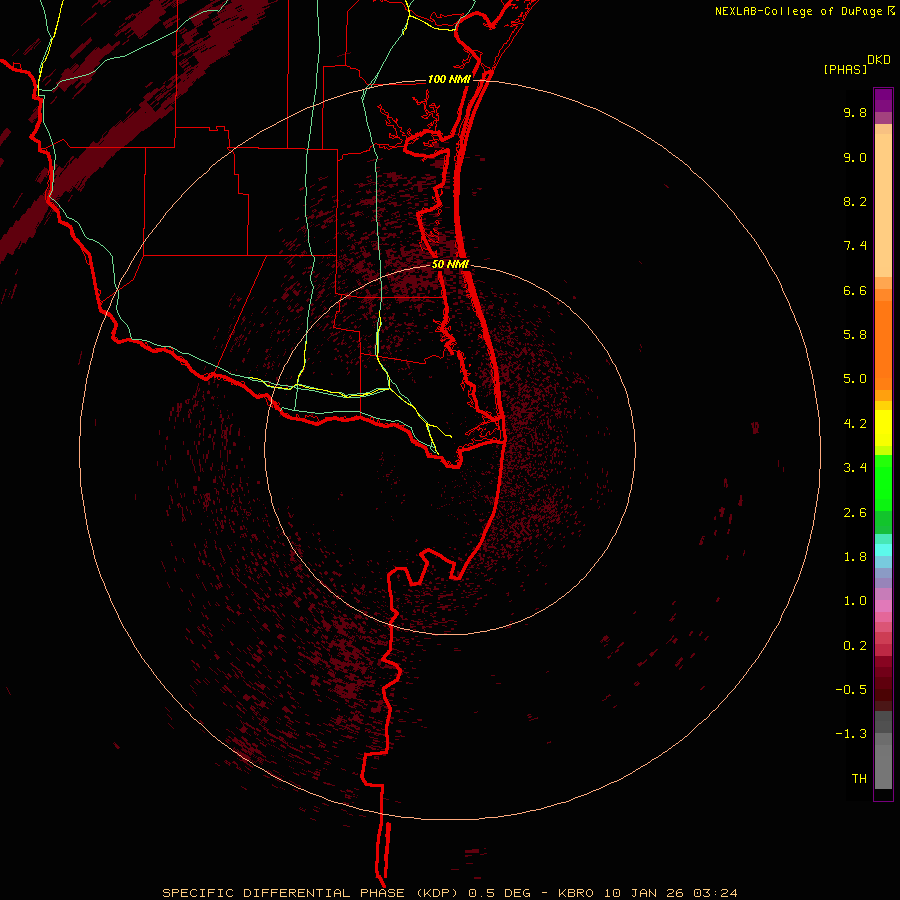900x900 pixels.
Task: Select the gray TH threshold swatch
Action: pyautogui.click(x=883, y=778)
